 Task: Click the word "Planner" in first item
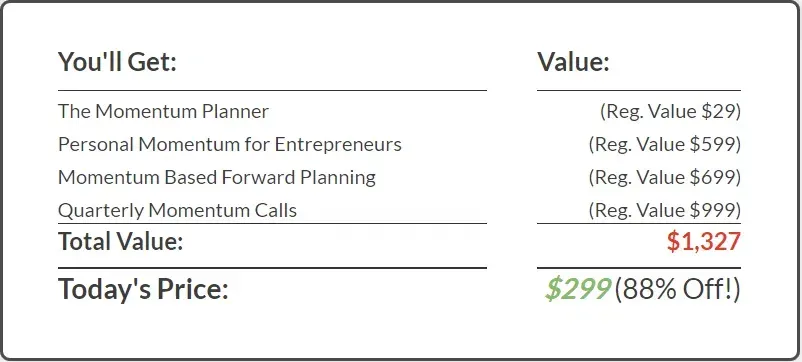tap(235, 111)
